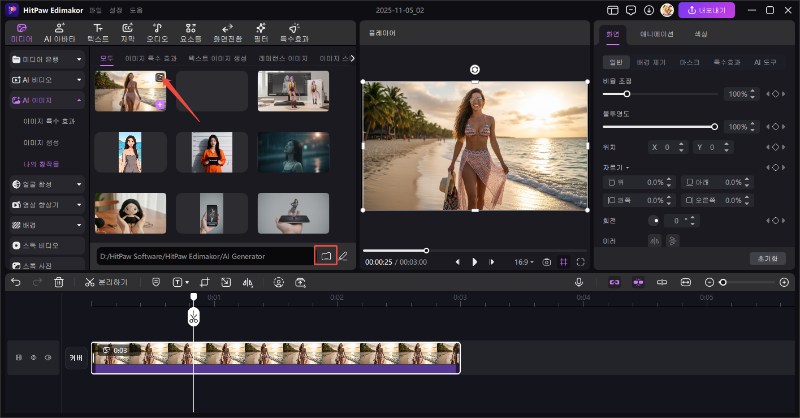Click the opacity slider track
The image size is (800, 418).
pyautogui.click(x=660, y=127)
